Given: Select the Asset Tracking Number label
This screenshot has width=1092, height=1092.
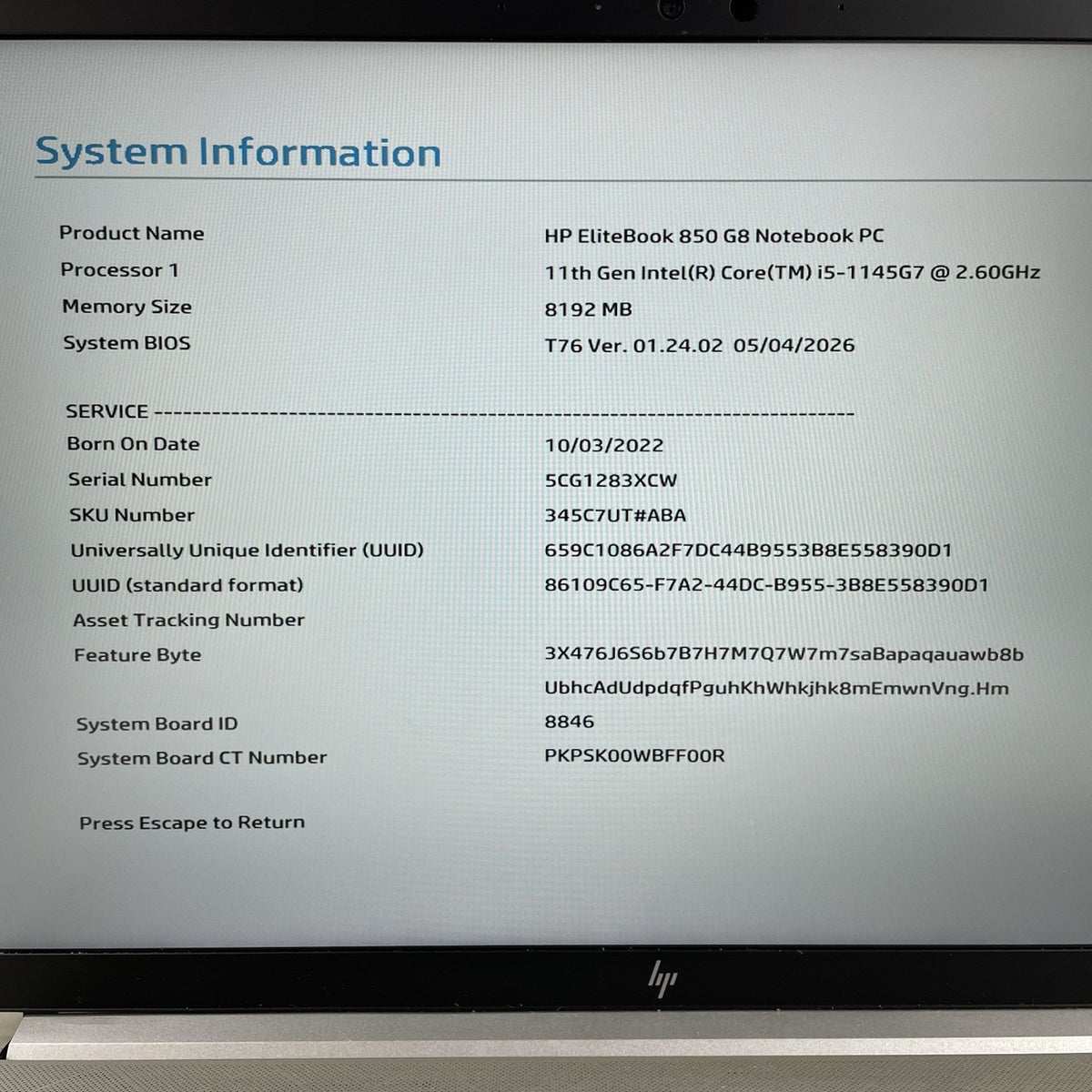Looking at the screenshot, I should coord(188,620).
